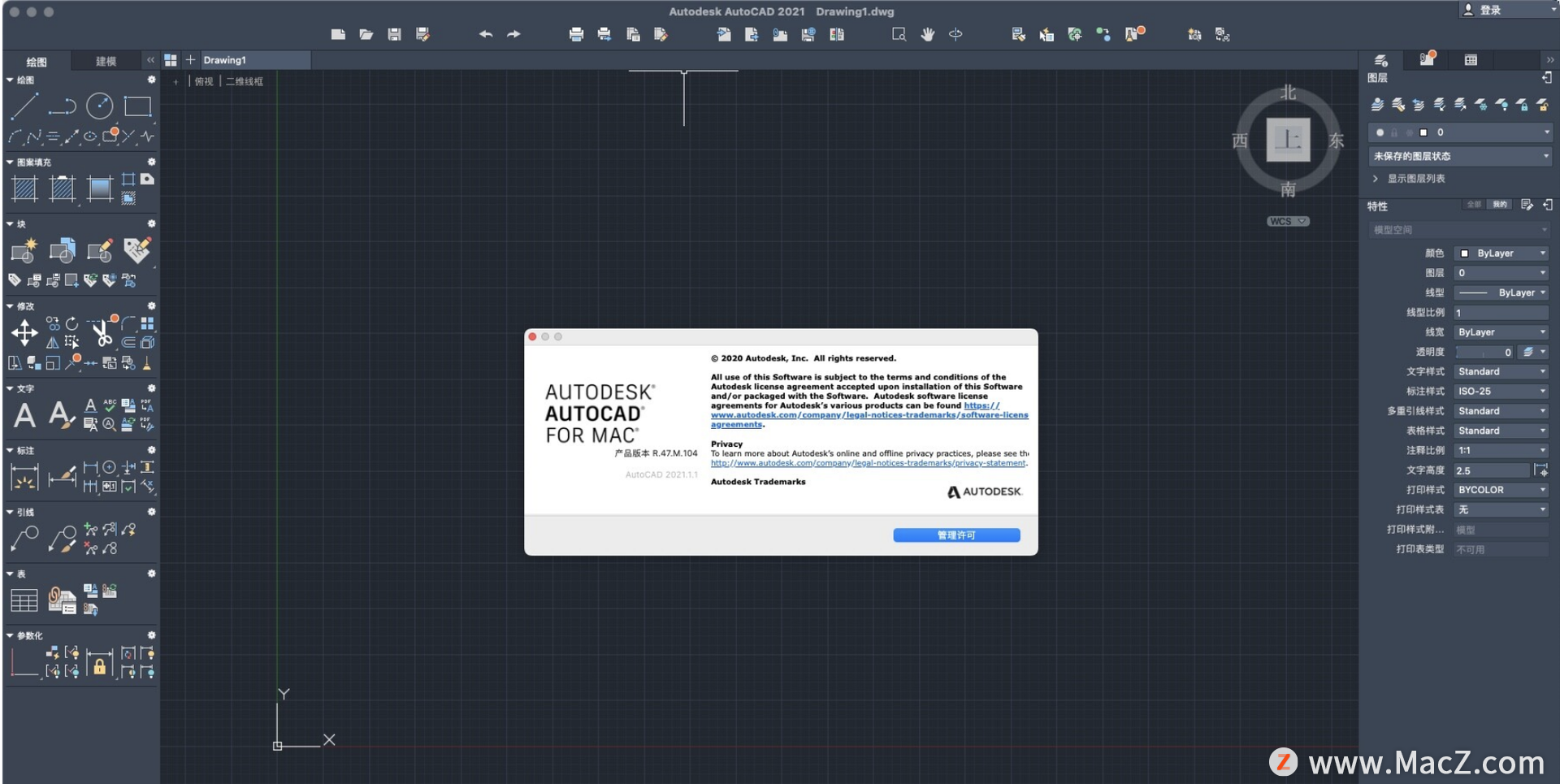Expand 显示图层列表 layer list
Viewport: 1560px width, 784px height.
coord(1376,179)
